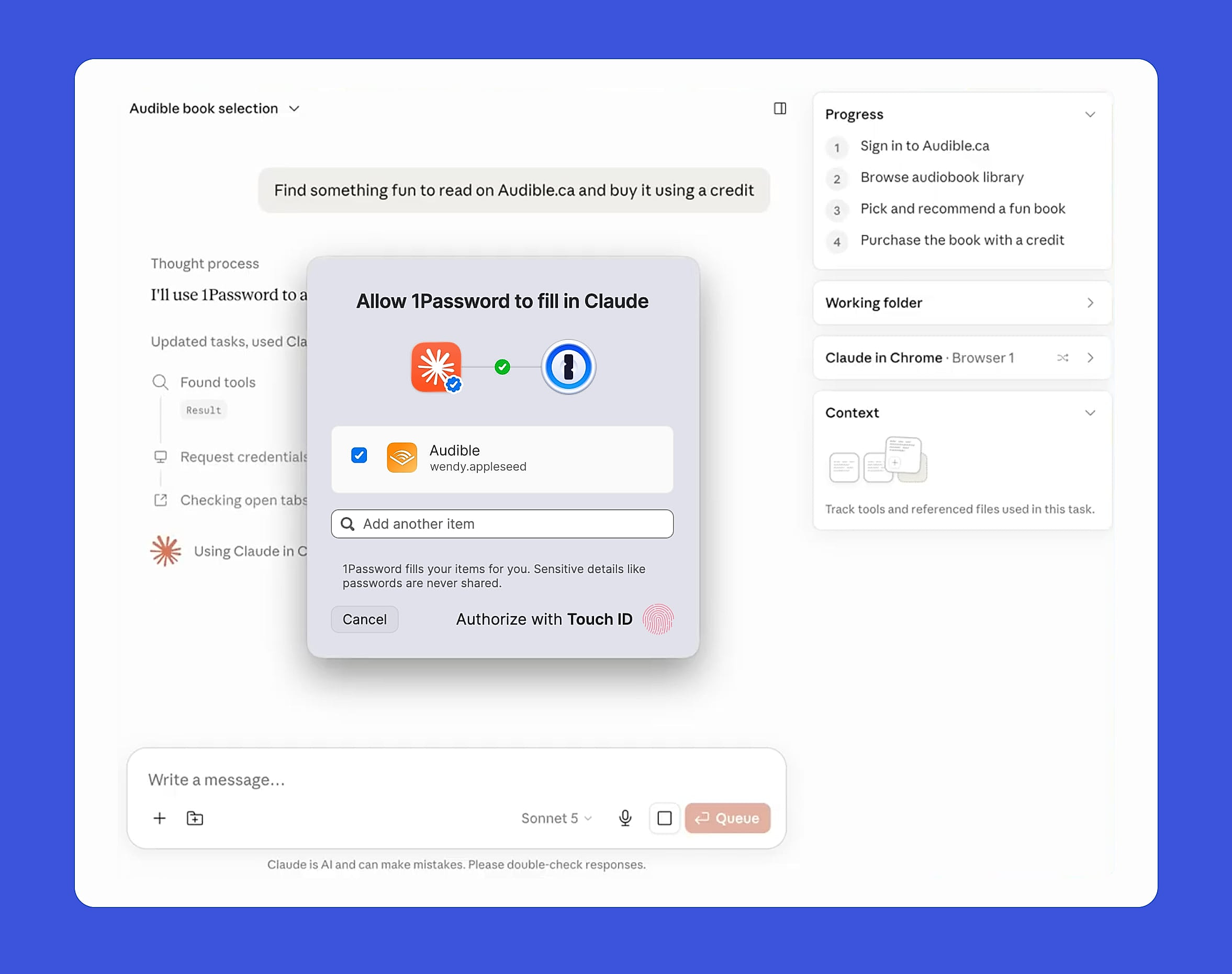This screenshot has width=1232, height=974.
Task: Click the wendy.appleseed username text
Action: (x=478, y=466)
